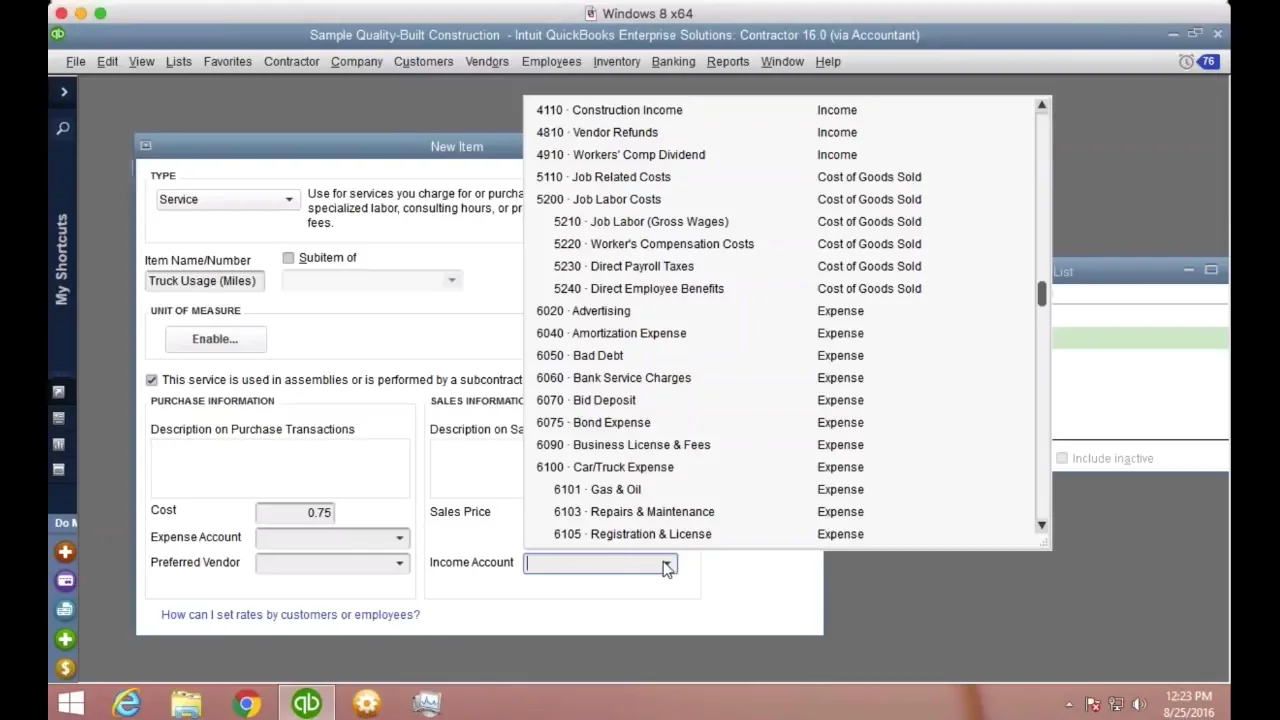This screenshot has height=720, width=1280.
Task: Click the volume icon in system tray
Action: [1139, 704]
